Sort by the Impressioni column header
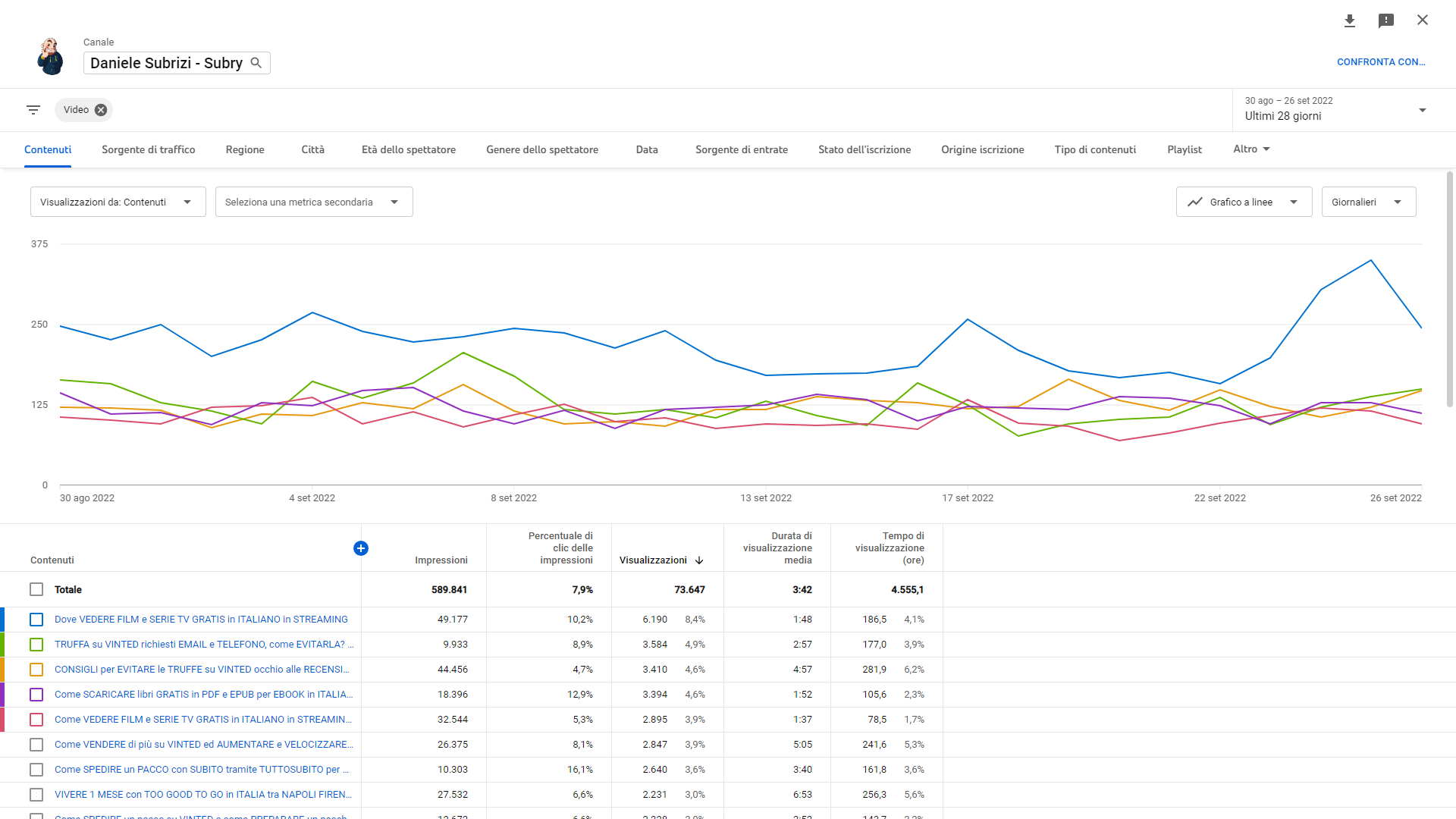 (441, 560)
